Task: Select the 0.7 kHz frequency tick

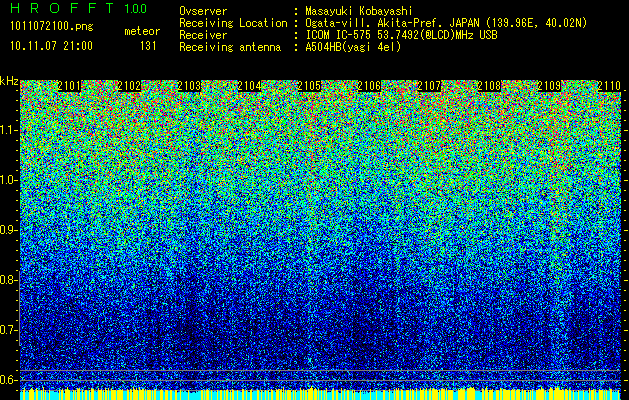Action: (x=10, y=329)
